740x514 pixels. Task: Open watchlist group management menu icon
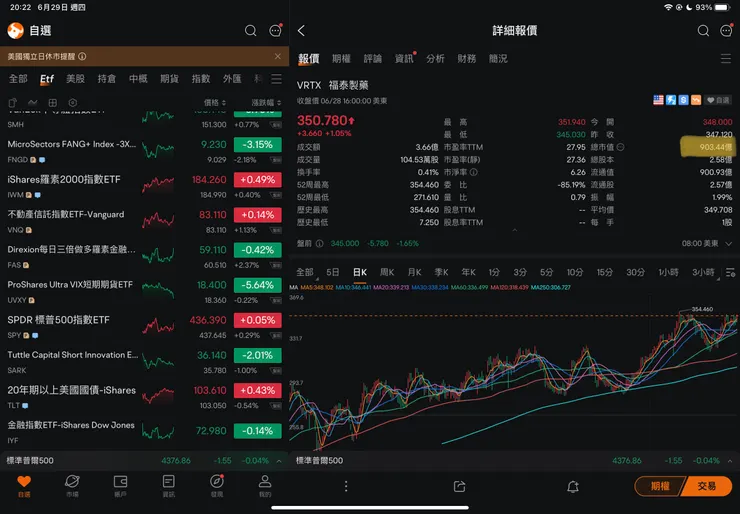[277, 79]
